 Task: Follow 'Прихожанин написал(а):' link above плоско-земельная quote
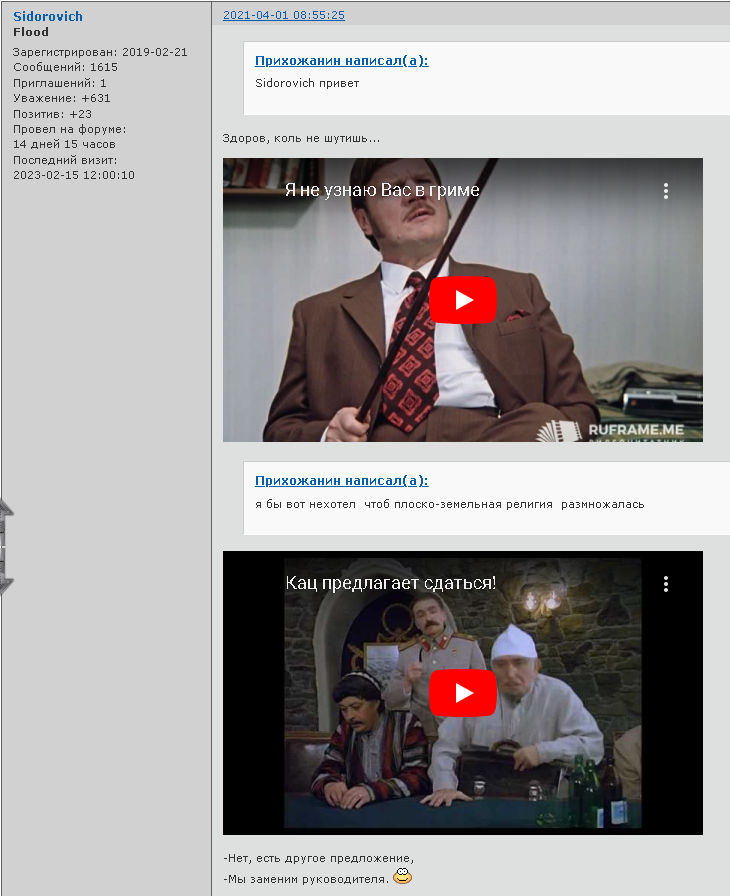(342, 481)
